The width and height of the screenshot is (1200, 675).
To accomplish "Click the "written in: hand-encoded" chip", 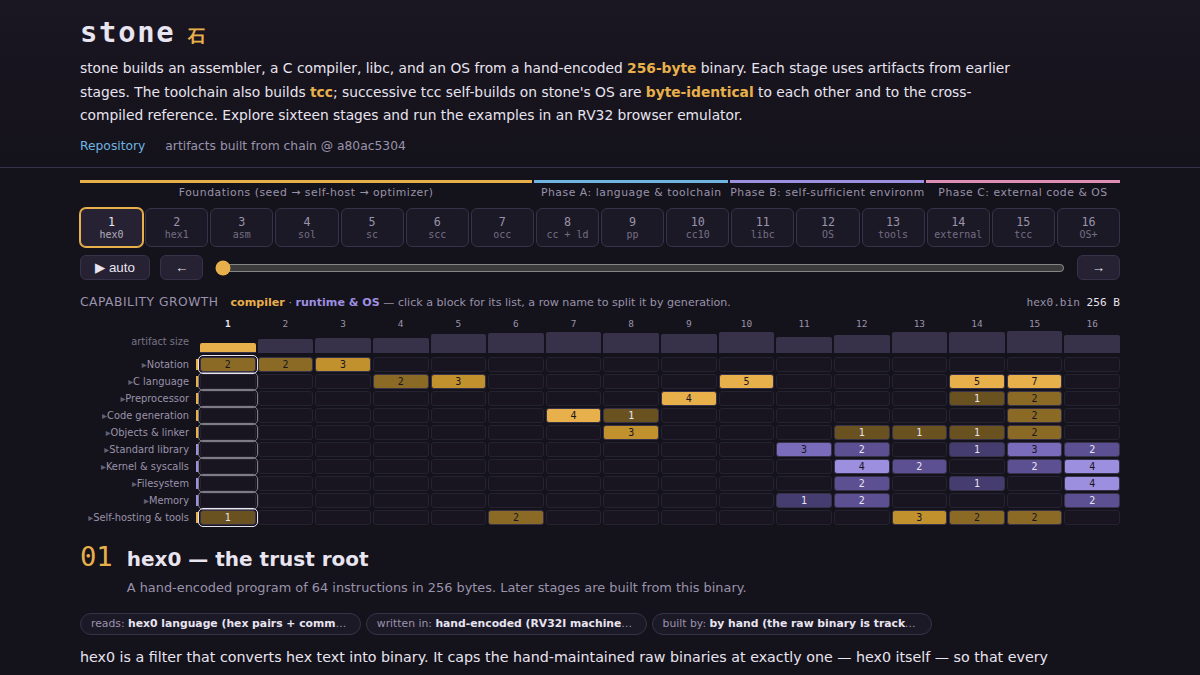I will [506, 624].
